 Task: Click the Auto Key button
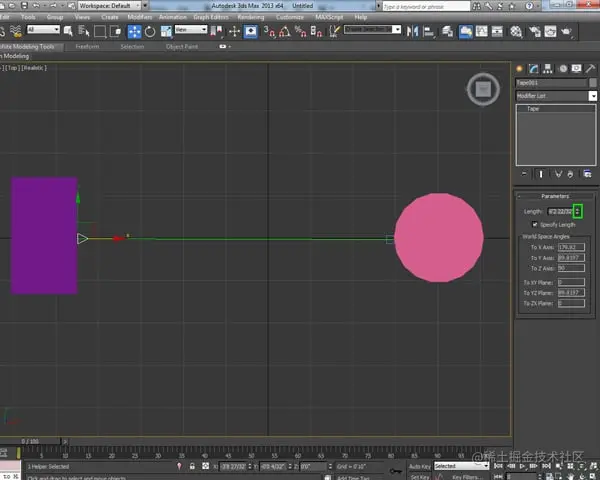pos(419,467)
